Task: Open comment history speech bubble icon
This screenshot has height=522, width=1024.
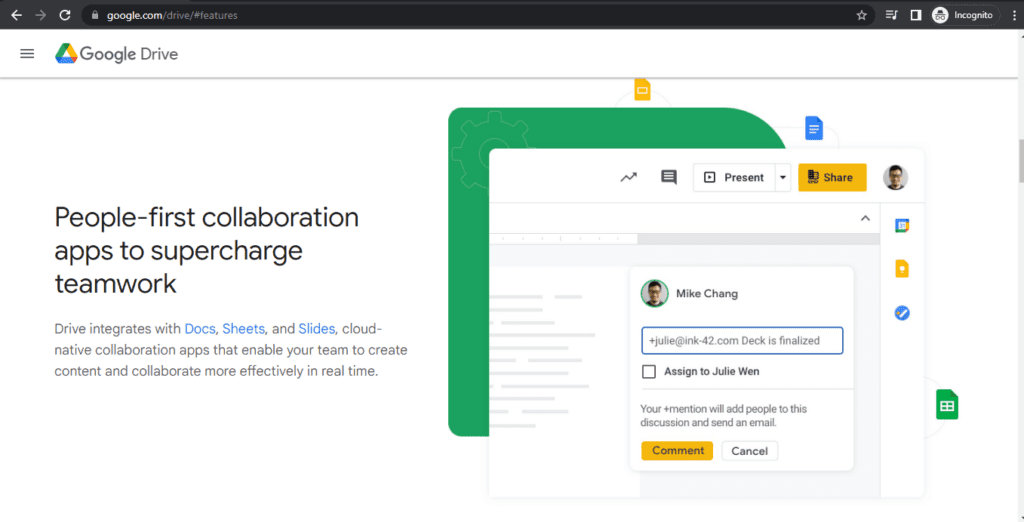Action: point(669,177)
